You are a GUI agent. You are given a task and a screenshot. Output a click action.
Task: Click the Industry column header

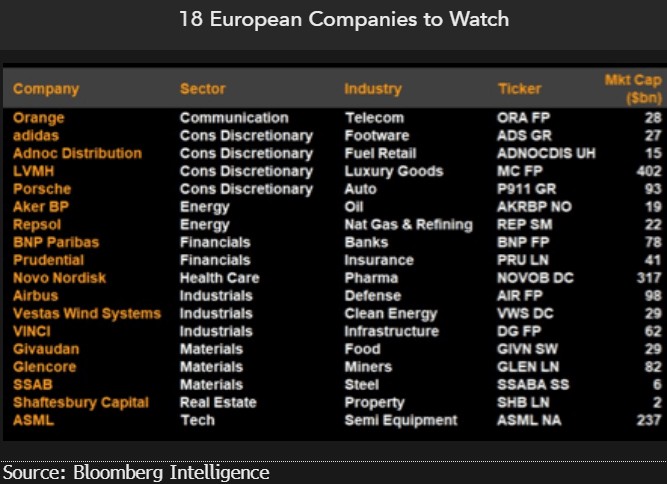coord(372,89)
